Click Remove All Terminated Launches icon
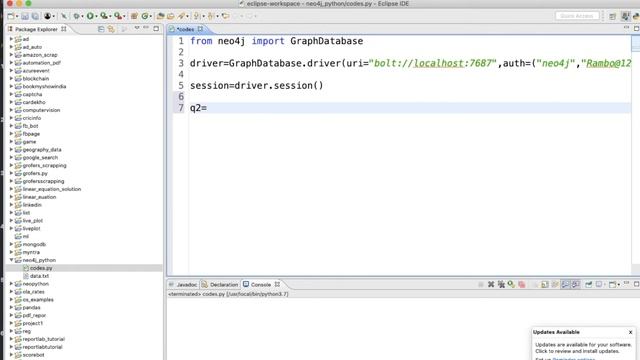 (501, 284)
